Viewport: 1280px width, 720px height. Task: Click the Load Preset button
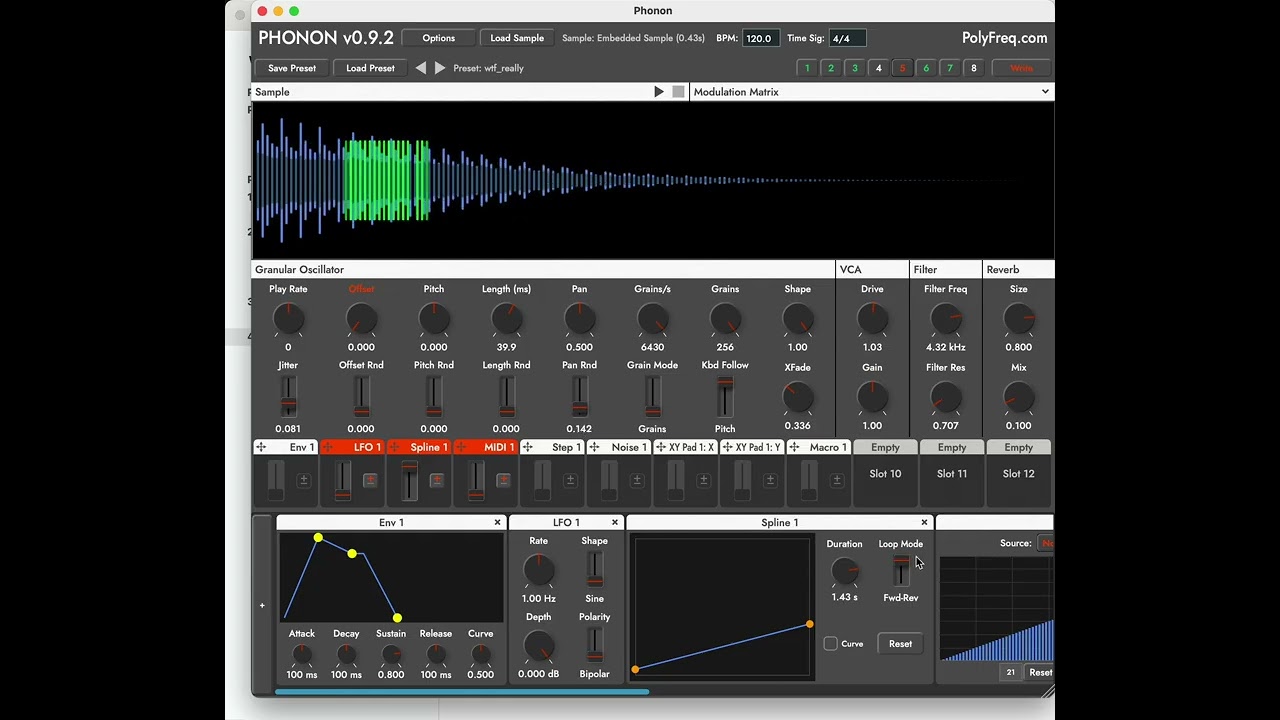pyautogui.click(x=370, y=68)
